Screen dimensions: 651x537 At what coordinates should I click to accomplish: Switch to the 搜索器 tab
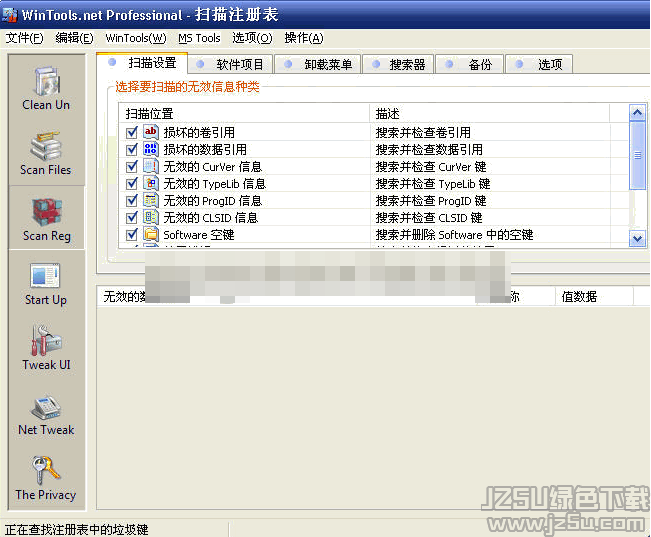coord(398,64)
